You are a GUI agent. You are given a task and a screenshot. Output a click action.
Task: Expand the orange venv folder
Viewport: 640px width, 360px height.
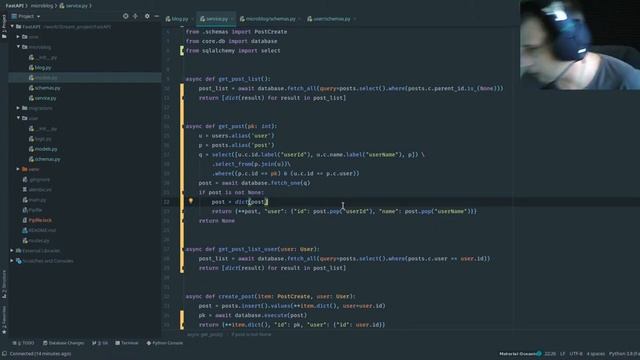point(18,169)
